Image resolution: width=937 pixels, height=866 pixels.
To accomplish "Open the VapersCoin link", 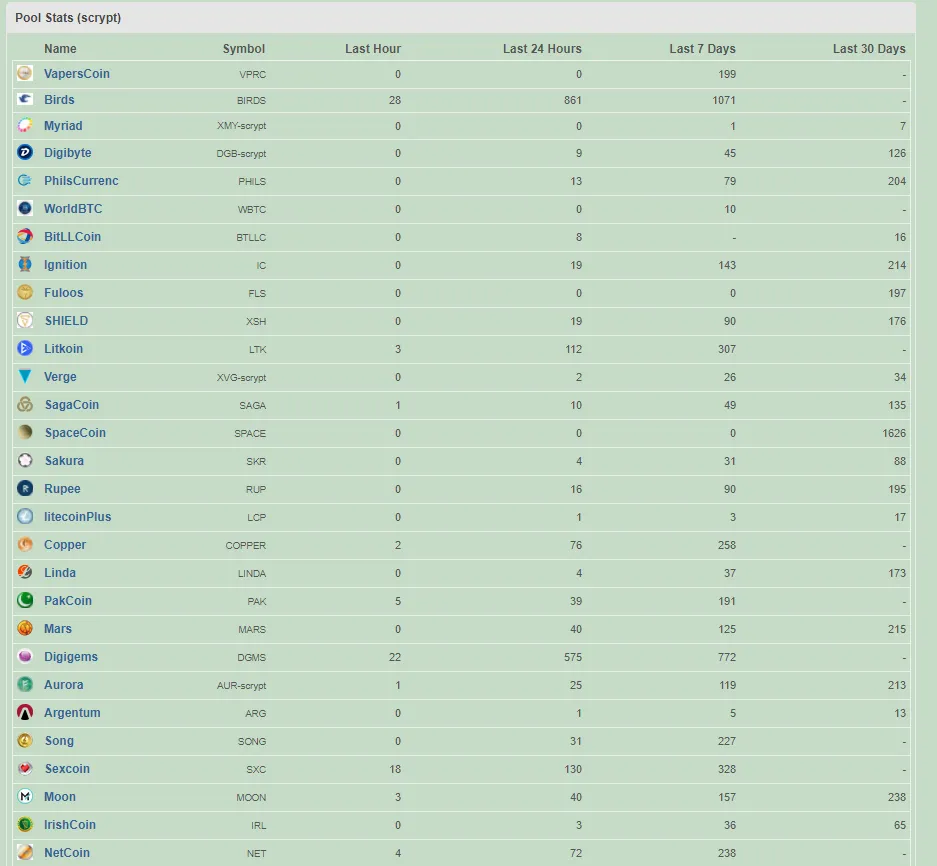I will (76, 74).
